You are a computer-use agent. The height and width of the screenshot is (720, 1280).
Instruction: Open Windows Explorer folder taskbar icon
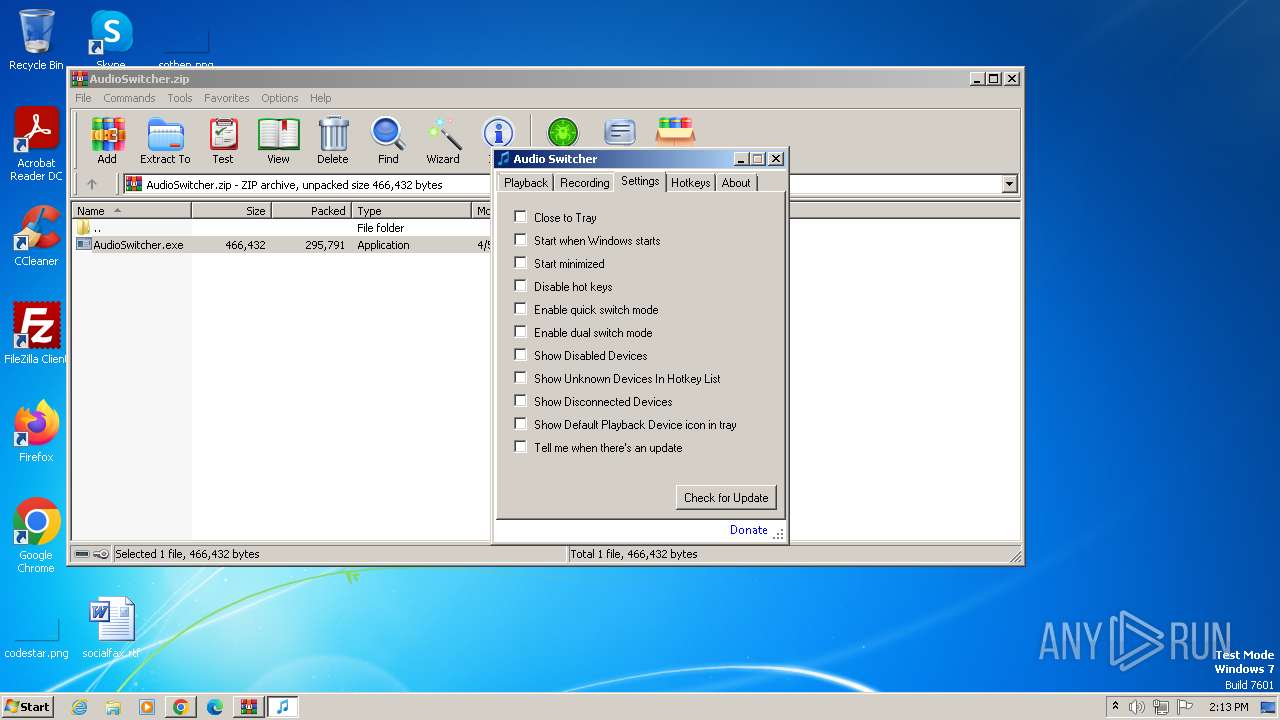(113, 707)
